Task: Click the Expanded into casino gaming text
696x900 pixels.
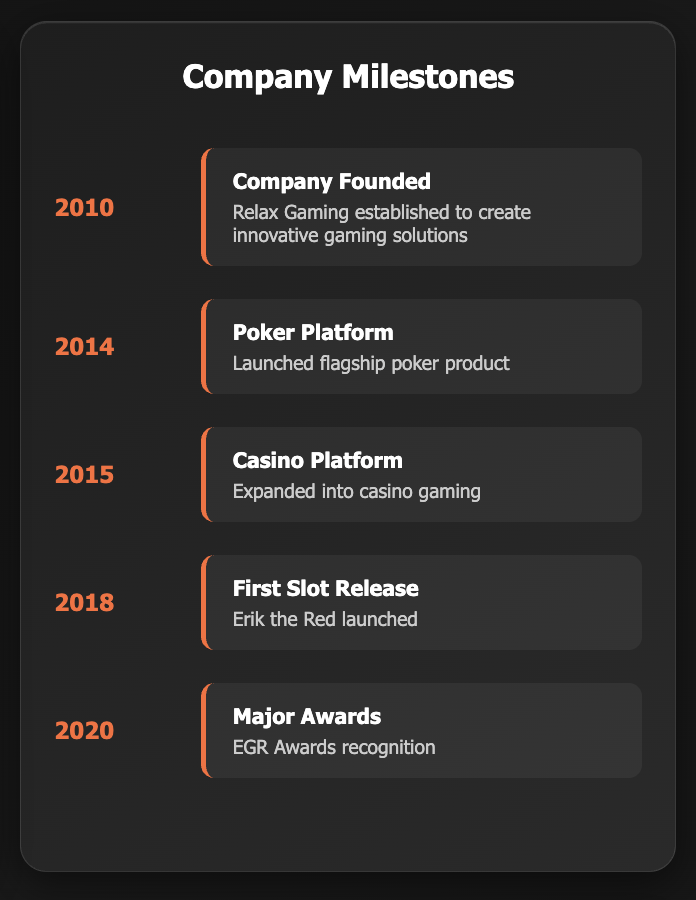Action: (x=357, y=492)
